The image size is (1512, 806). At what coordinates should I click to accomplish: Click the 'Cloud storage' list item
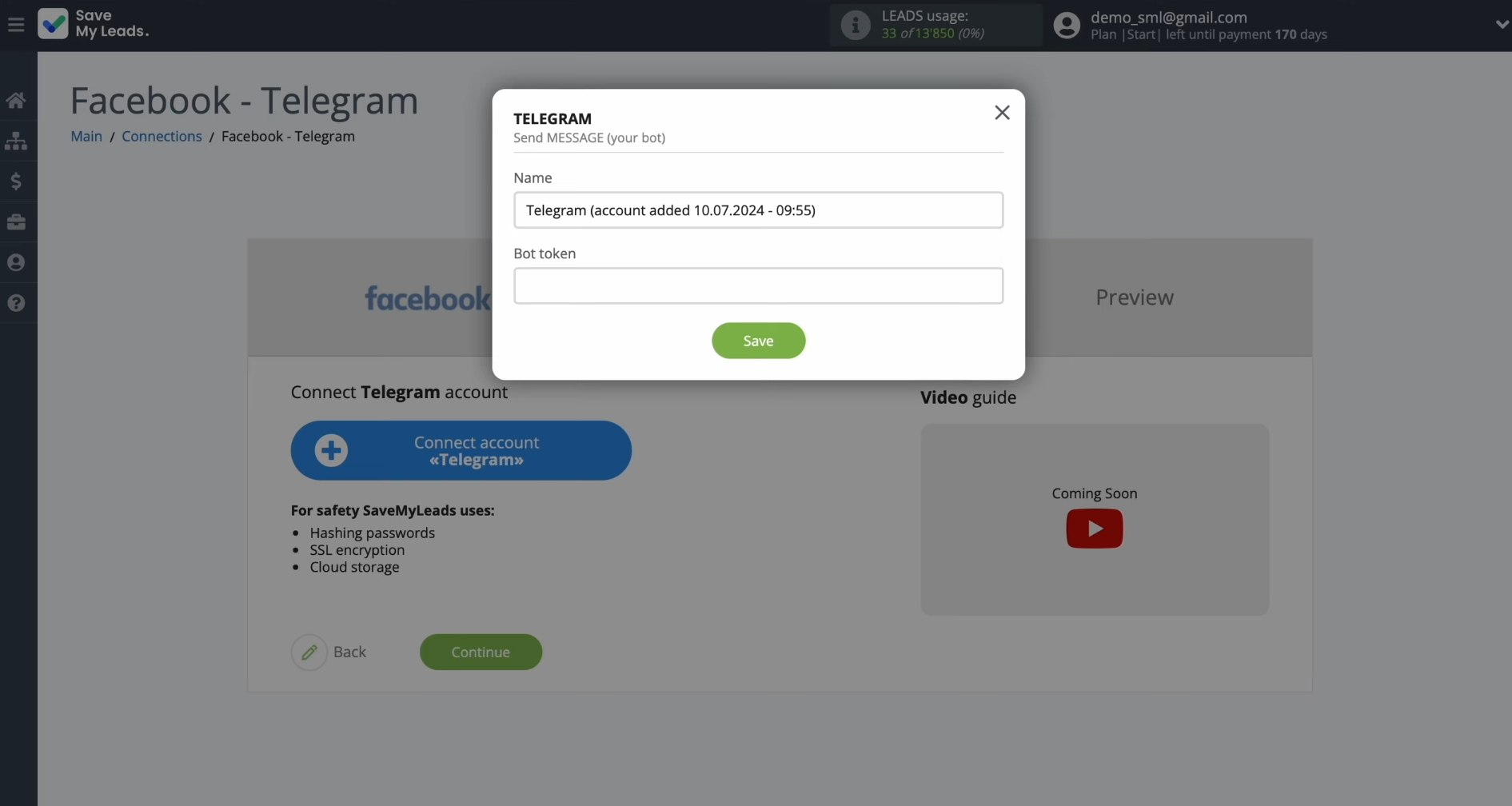tap(354, 567)
